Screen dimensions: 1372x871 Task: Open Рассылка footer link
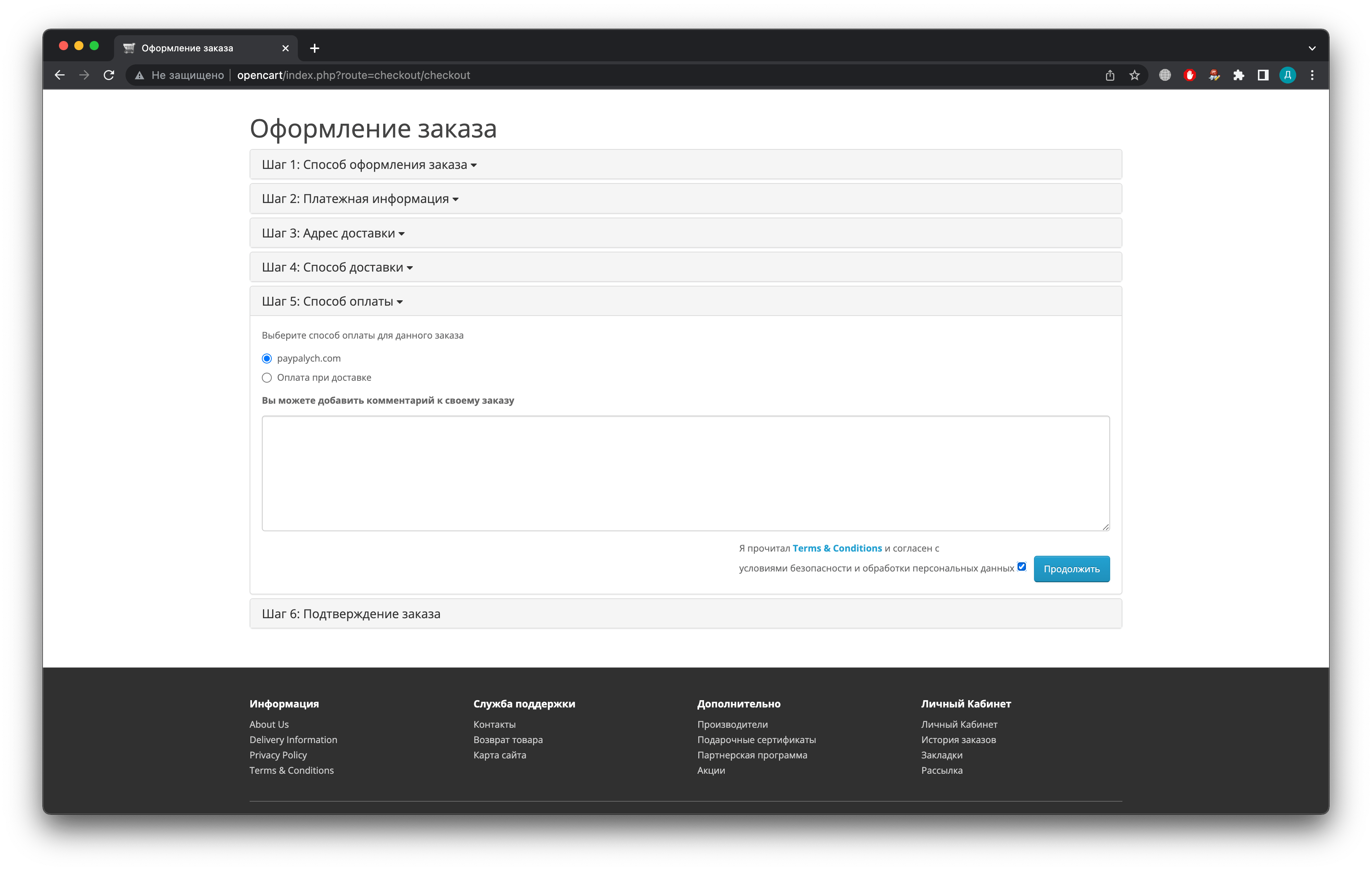pos(942,771)
